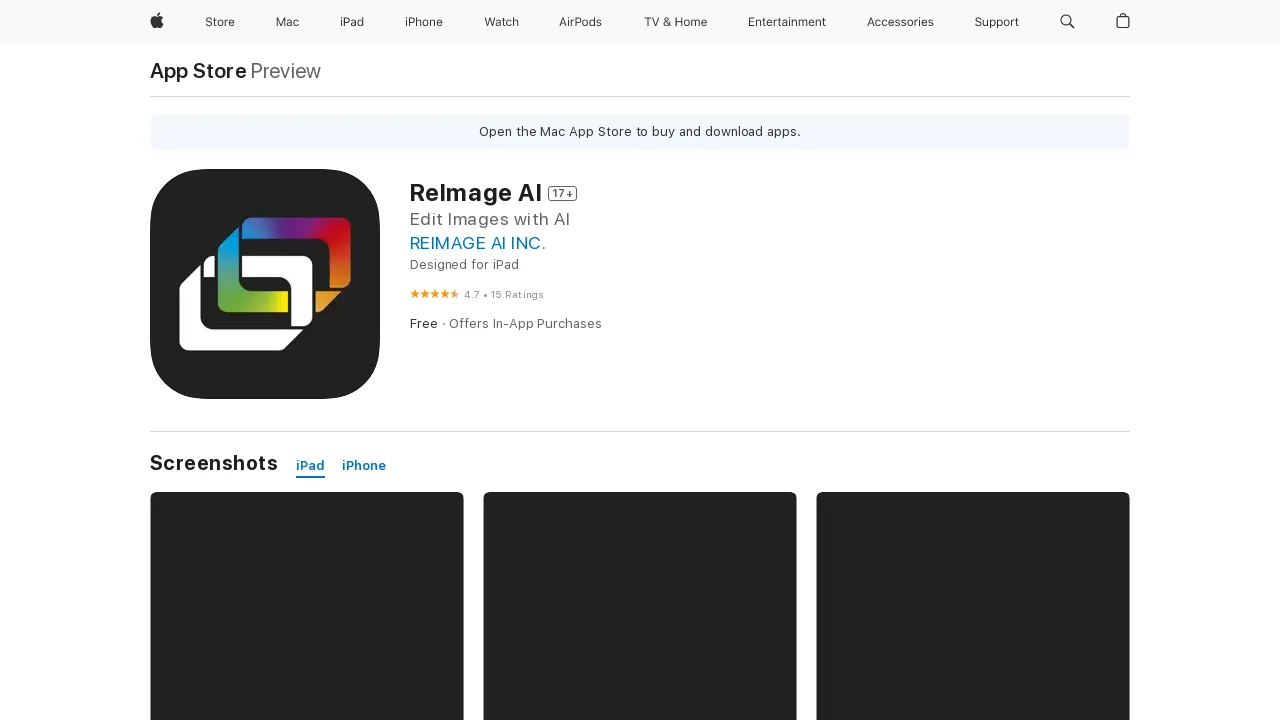Viewport: 1280px width, 720px height.
Task: Switch to the iPhone screenshots tab
Action: point(364,465)
